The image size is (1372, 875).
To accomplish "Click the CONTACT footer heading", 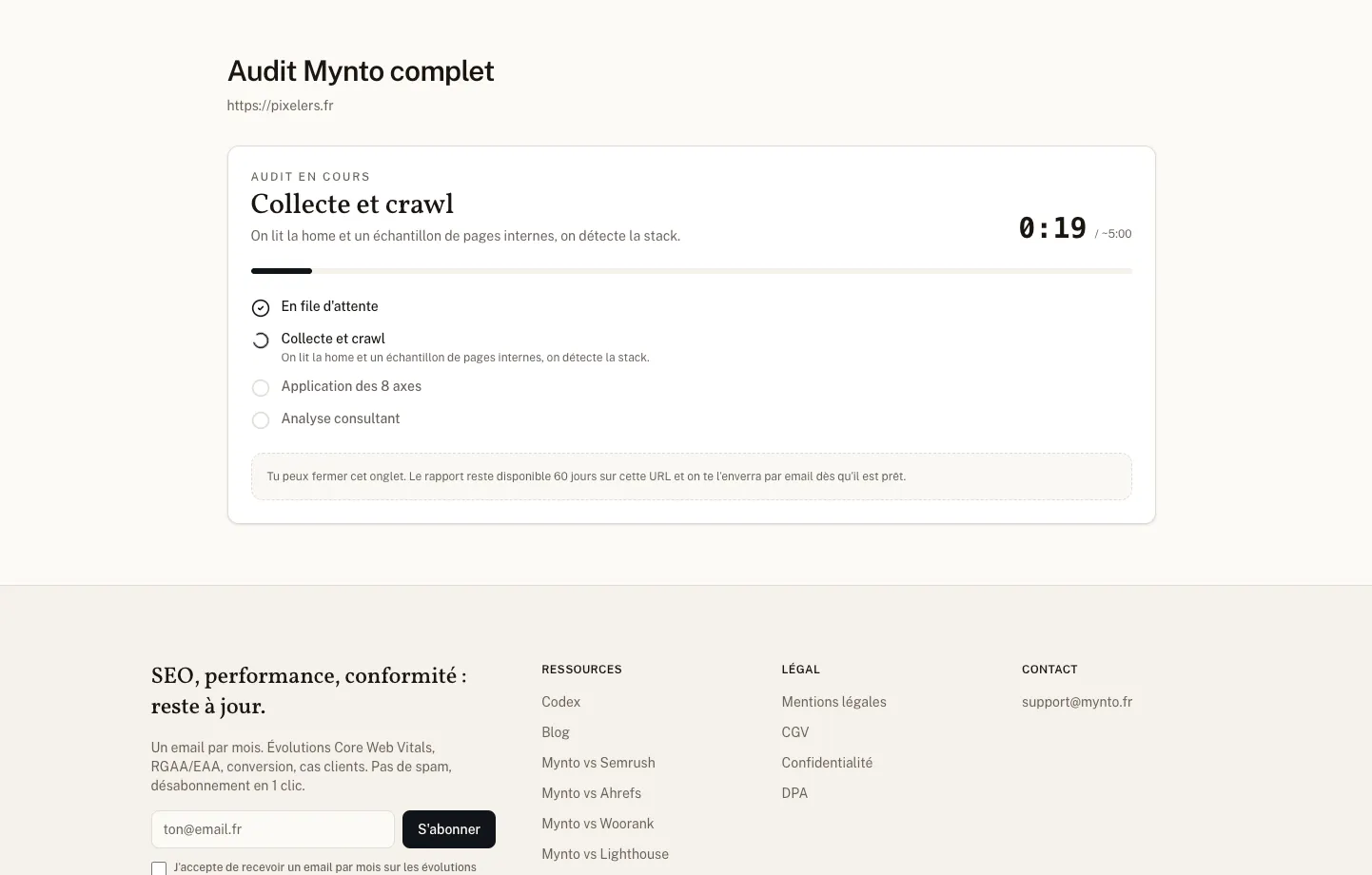I will 1049,670.
